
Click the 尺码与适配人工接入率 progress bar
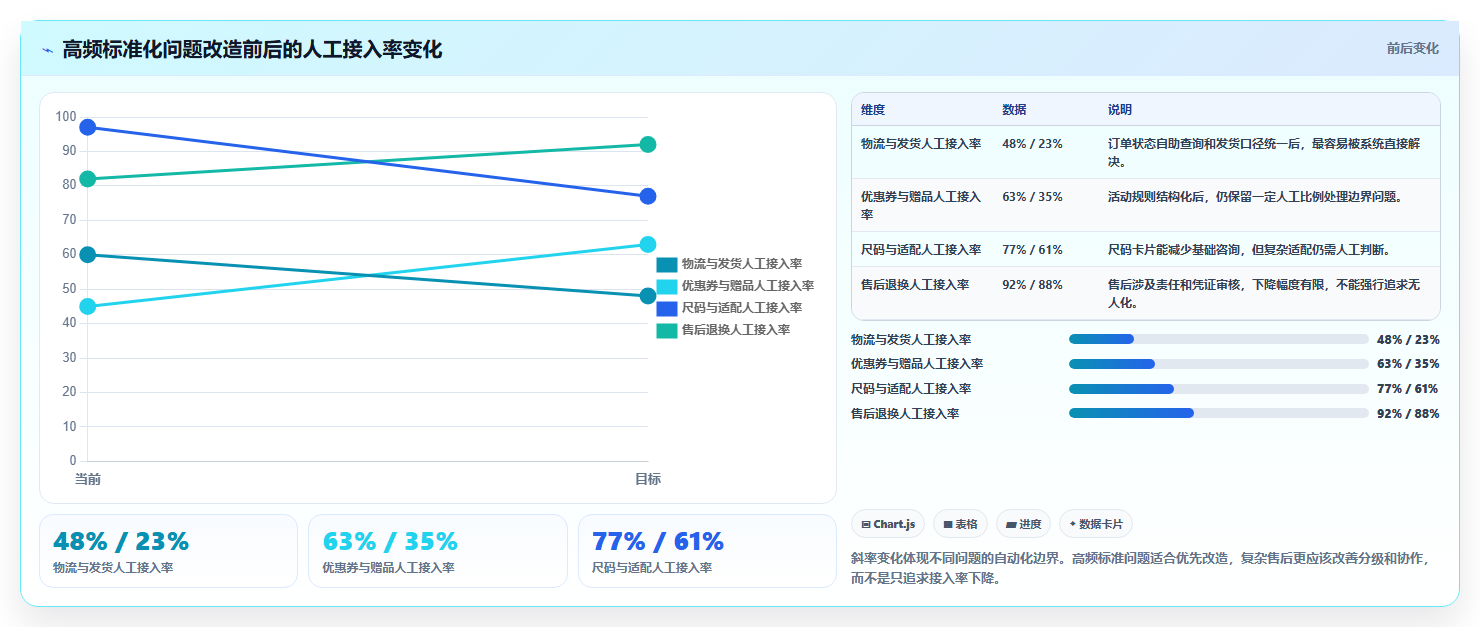point(1219,388)
